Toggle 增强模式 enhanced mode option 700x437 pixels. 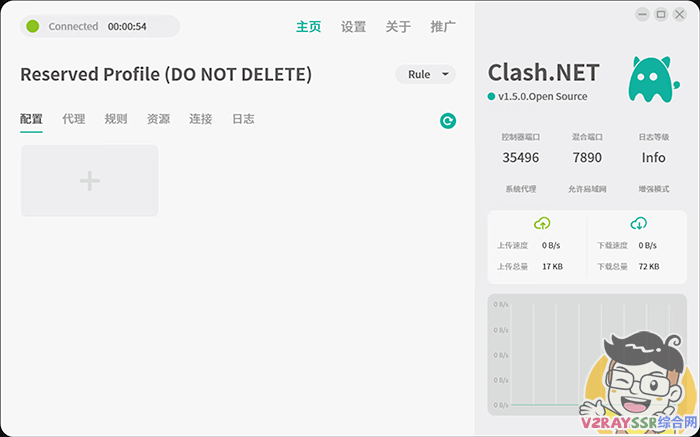click(x=653, y=189)
